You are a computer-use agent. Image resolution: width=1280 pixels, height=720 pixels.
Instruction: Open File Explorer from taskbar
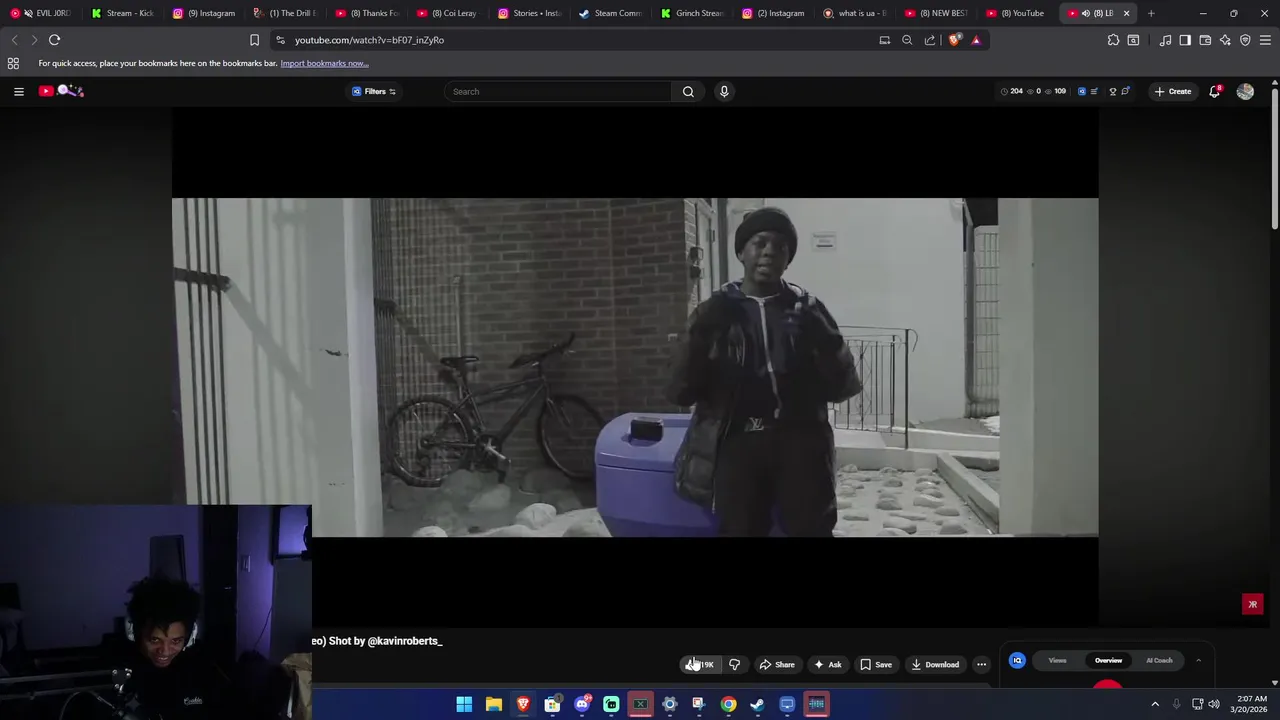click(x=494, y=704)
